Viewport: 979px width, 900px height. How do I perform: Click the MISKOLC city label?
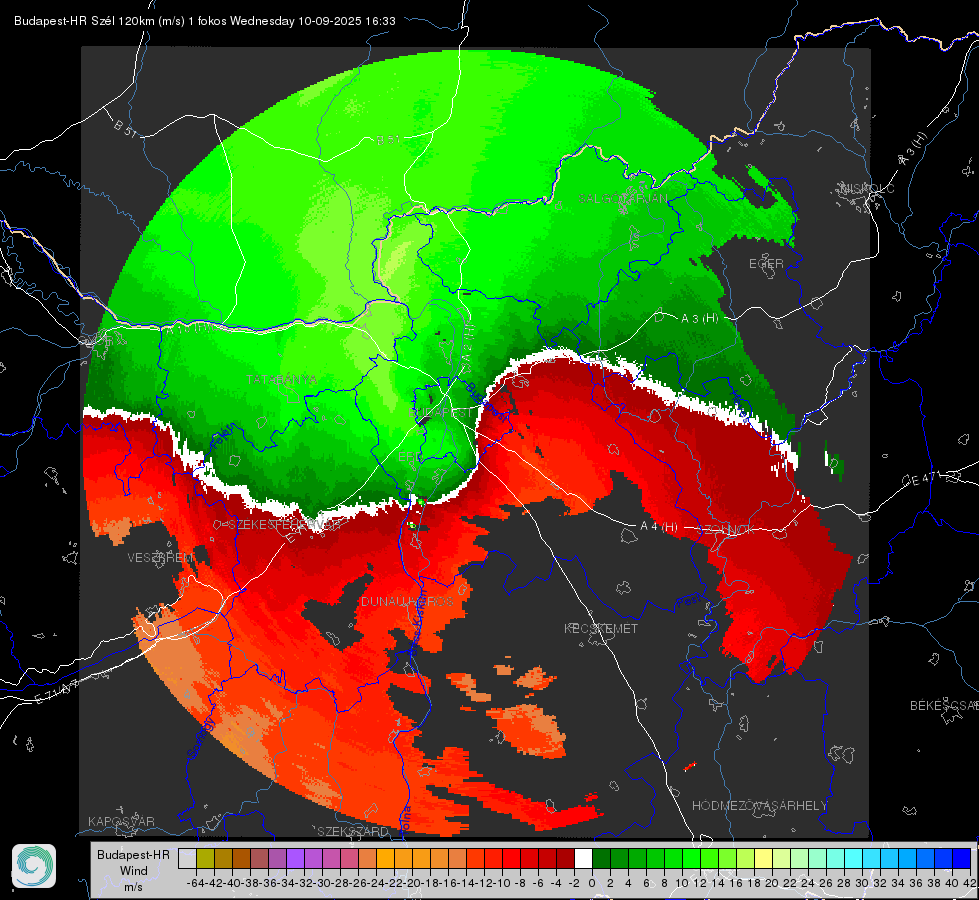[867, 188]
